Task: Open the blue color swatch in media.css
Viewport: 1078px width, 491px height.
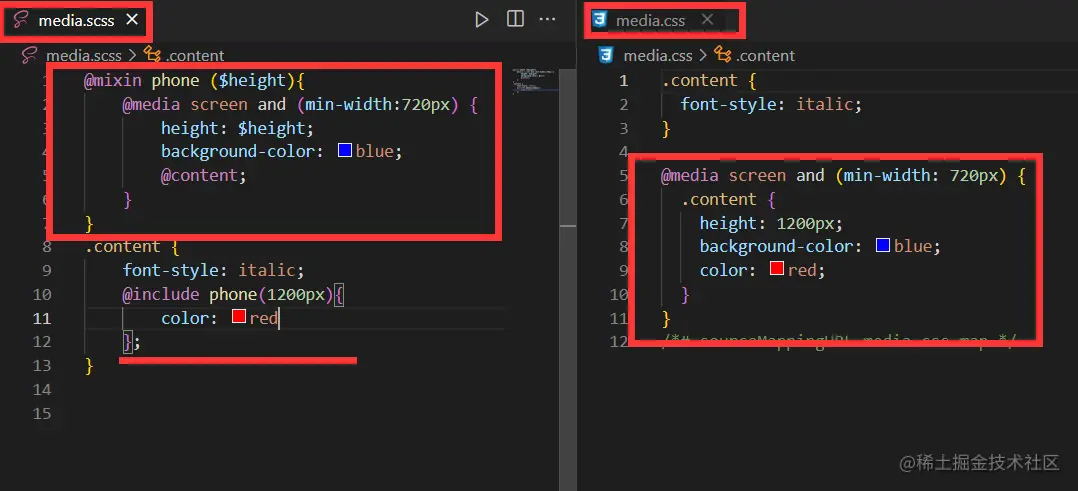Action: click(x=883, y=246)
